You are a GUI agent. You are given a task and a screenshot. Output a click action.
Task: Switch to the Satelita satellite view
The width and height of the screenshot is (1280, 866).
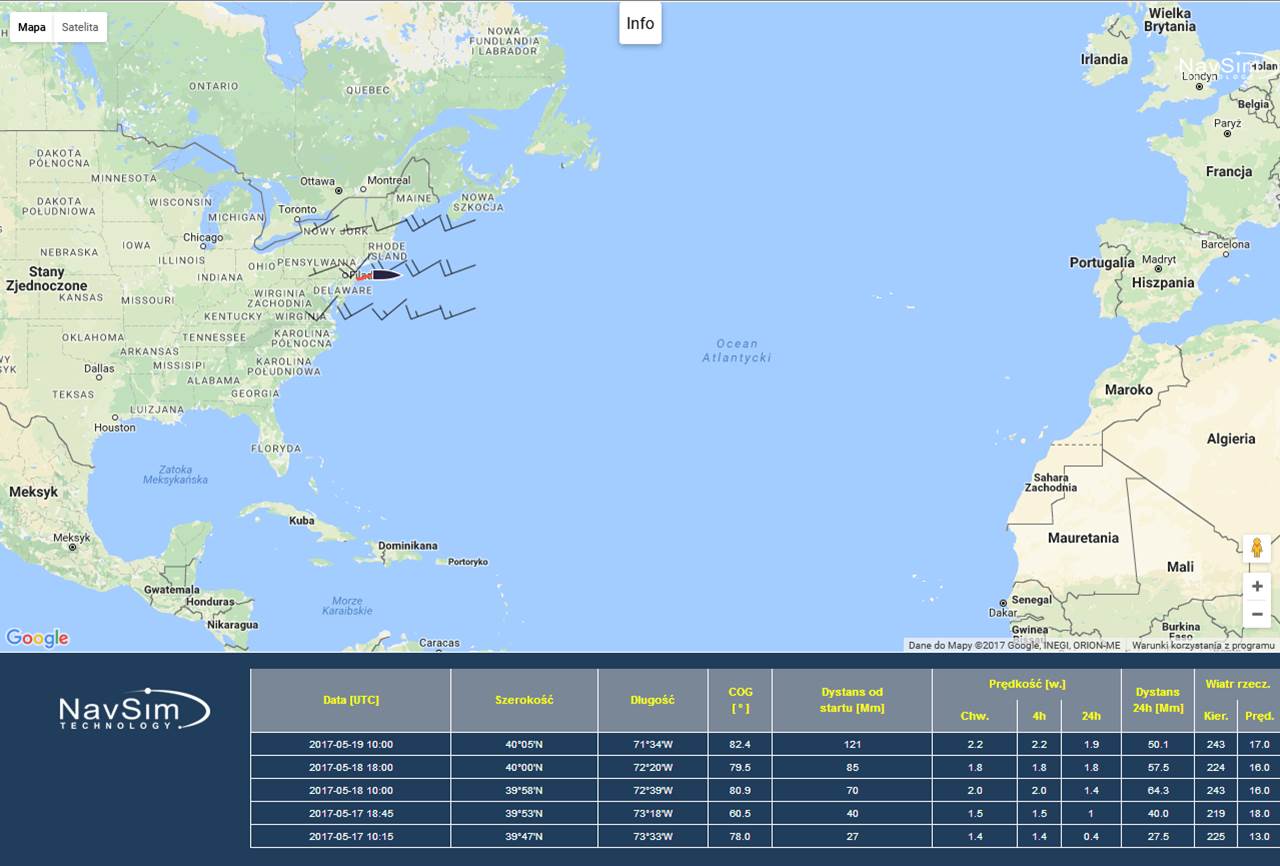[x=80, y=27]
